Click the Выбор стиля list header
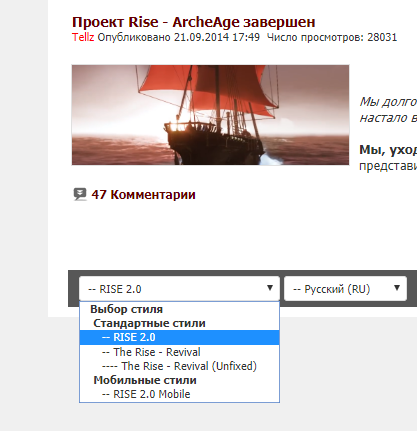 pos(127,309)
